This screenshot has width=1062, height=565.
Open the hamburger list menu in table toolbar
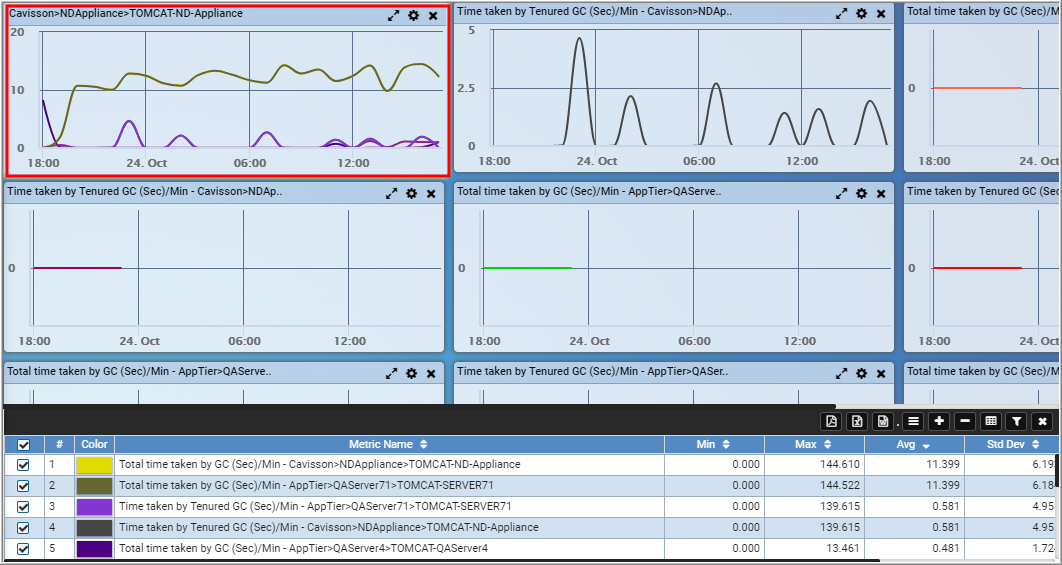click(x=913, y=422)
